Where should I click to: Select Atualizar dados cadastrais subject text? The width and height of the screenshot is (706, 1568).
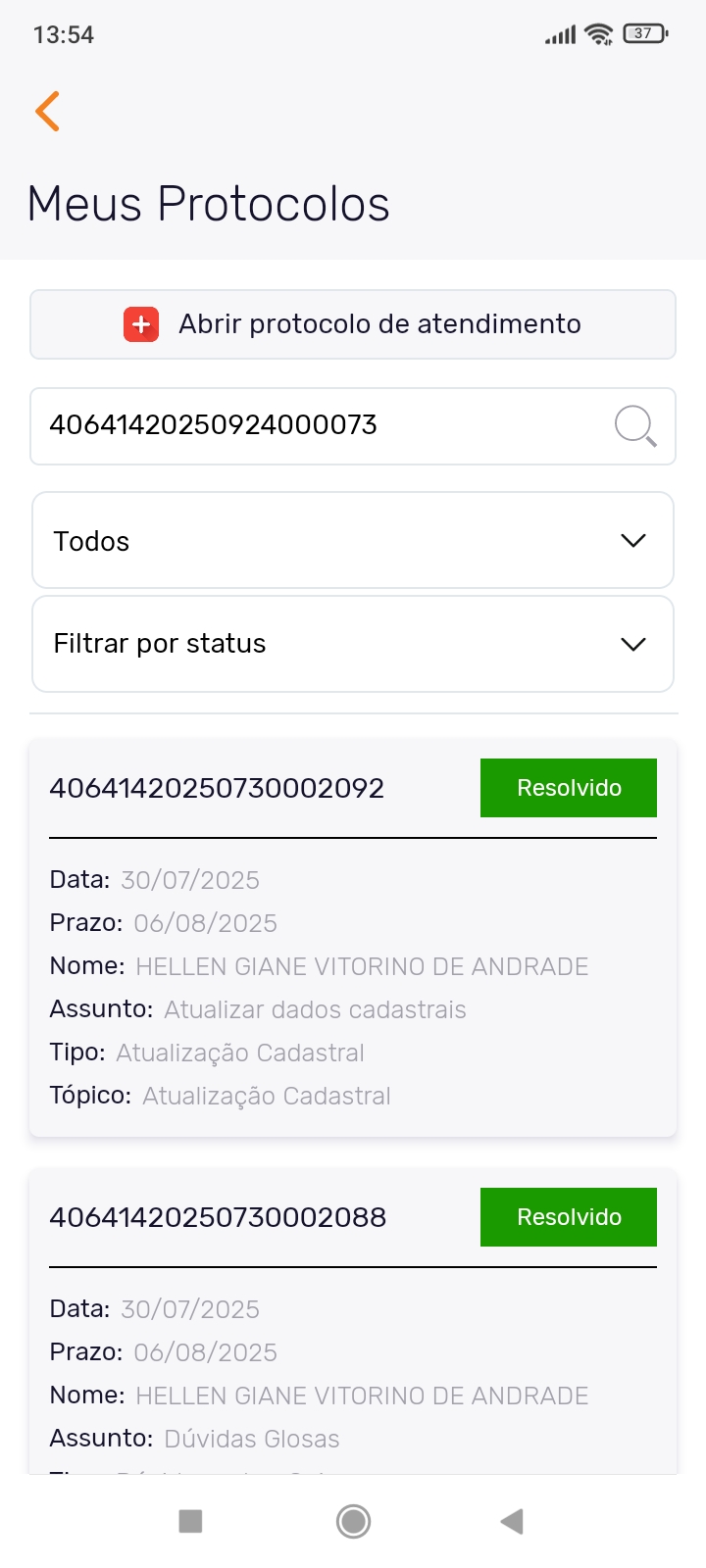pos(315,1009)
